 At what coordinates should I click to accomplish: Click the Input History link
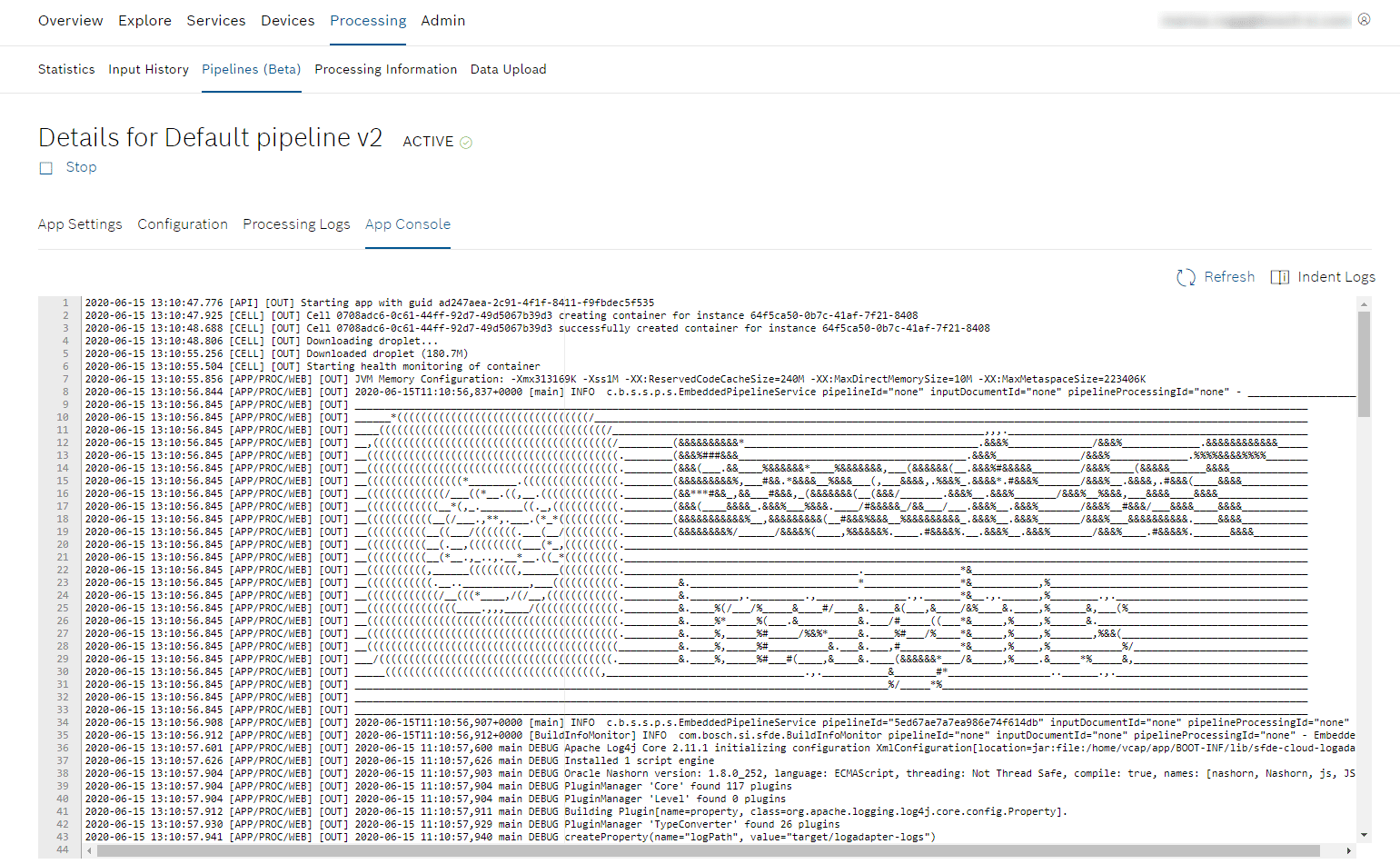[x=148, y=69]
